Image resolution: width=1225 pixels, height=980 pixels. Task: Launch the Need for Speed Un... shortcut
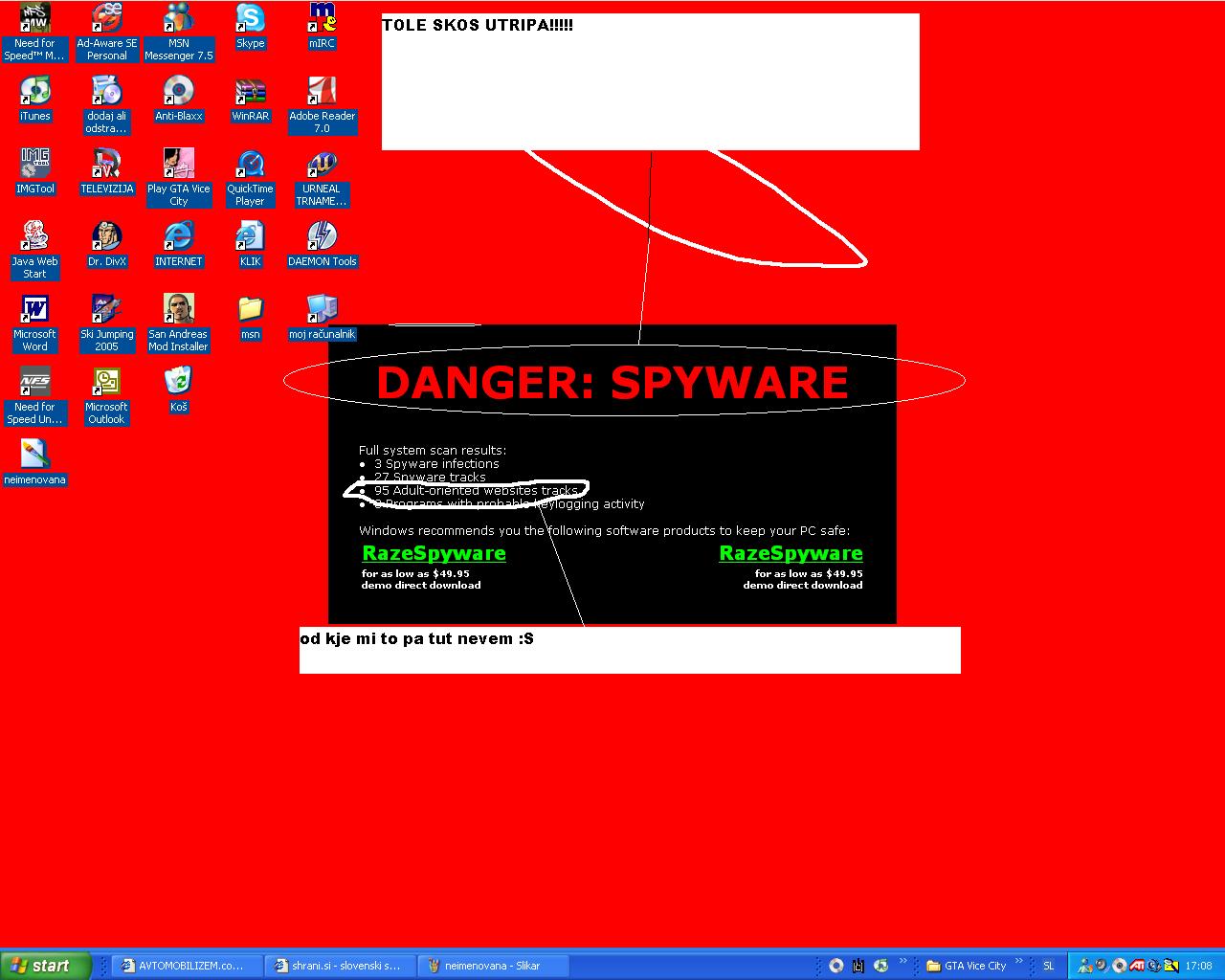[34, 395]
